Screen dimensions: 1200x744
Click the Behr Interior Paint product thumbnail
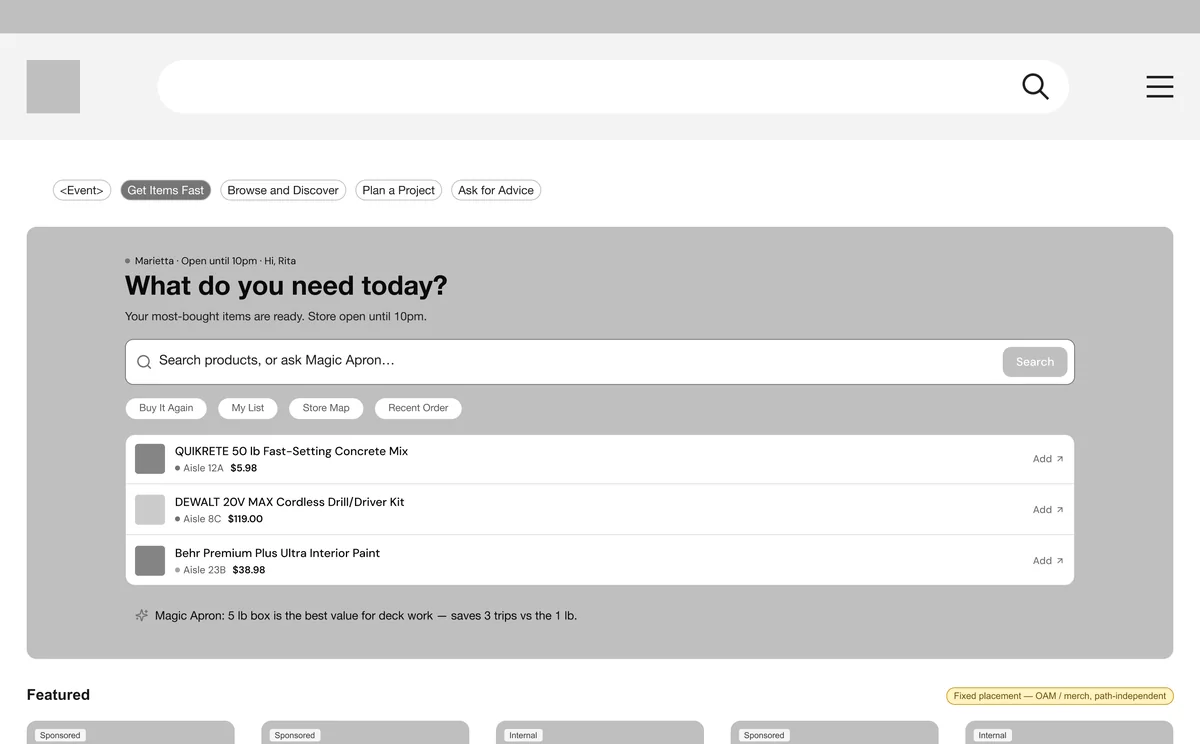pyautogui.click(x=150, y=561)
